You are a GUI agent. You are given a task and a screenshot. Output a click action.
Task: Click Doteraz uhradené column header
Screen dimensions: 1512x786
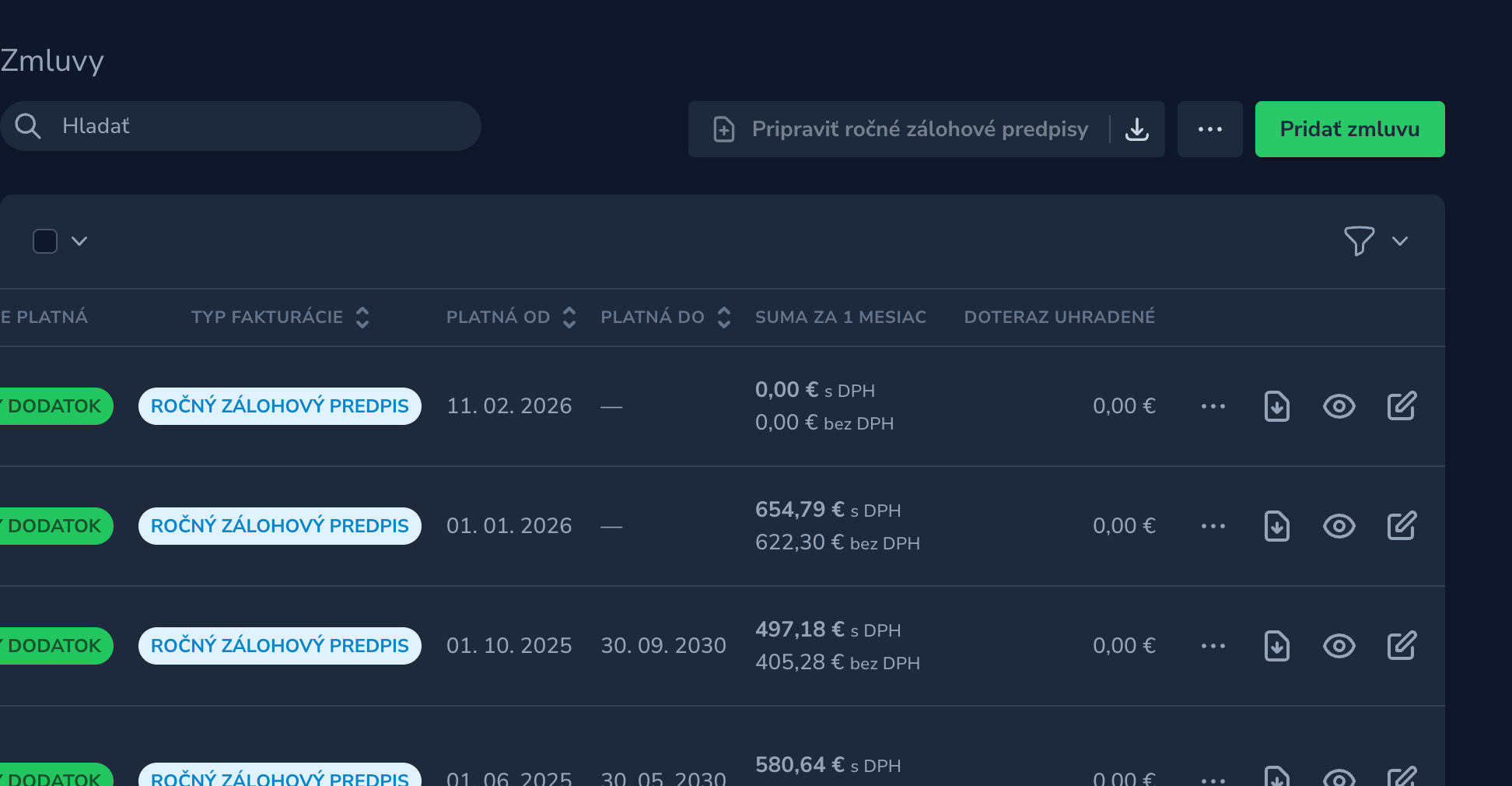1059,318
